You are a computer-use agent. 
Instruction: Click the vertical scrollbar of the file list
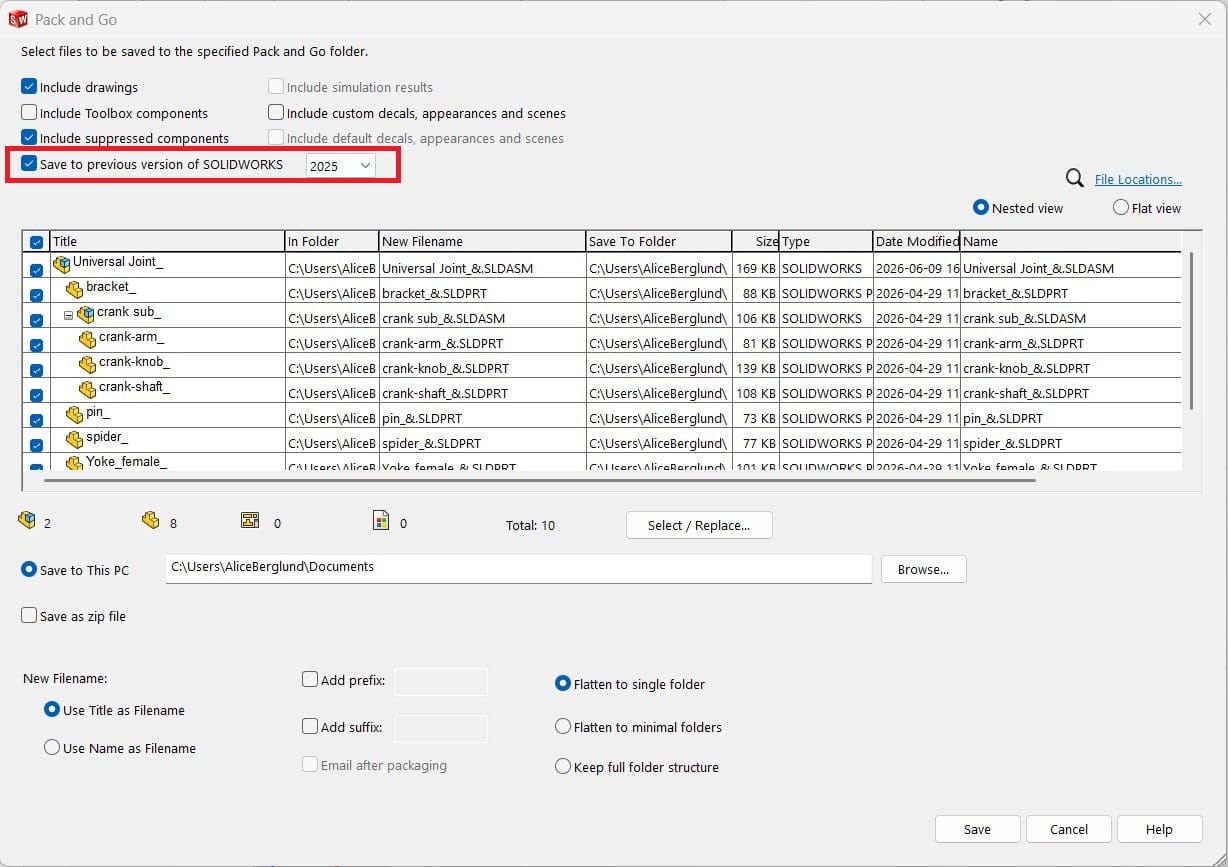1190,330
